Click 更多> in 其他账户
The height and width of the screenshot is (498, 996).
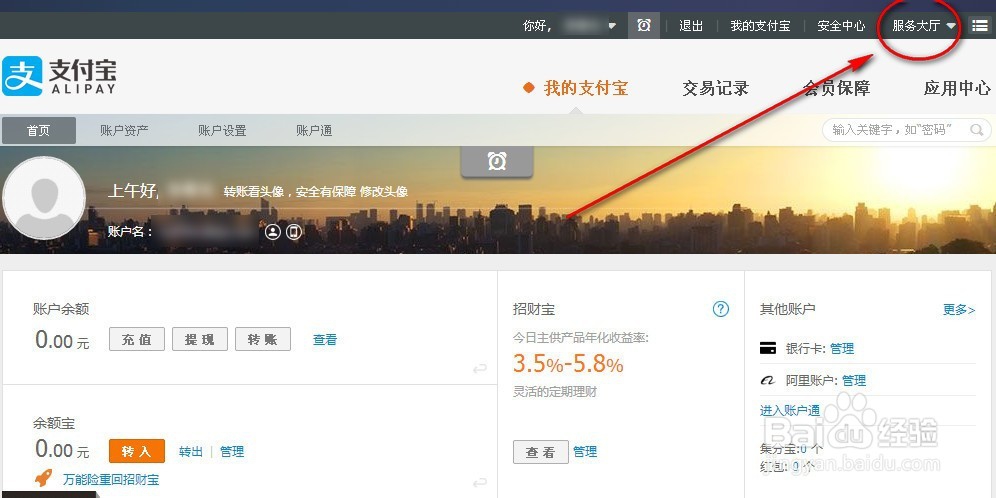pos(959,310)
